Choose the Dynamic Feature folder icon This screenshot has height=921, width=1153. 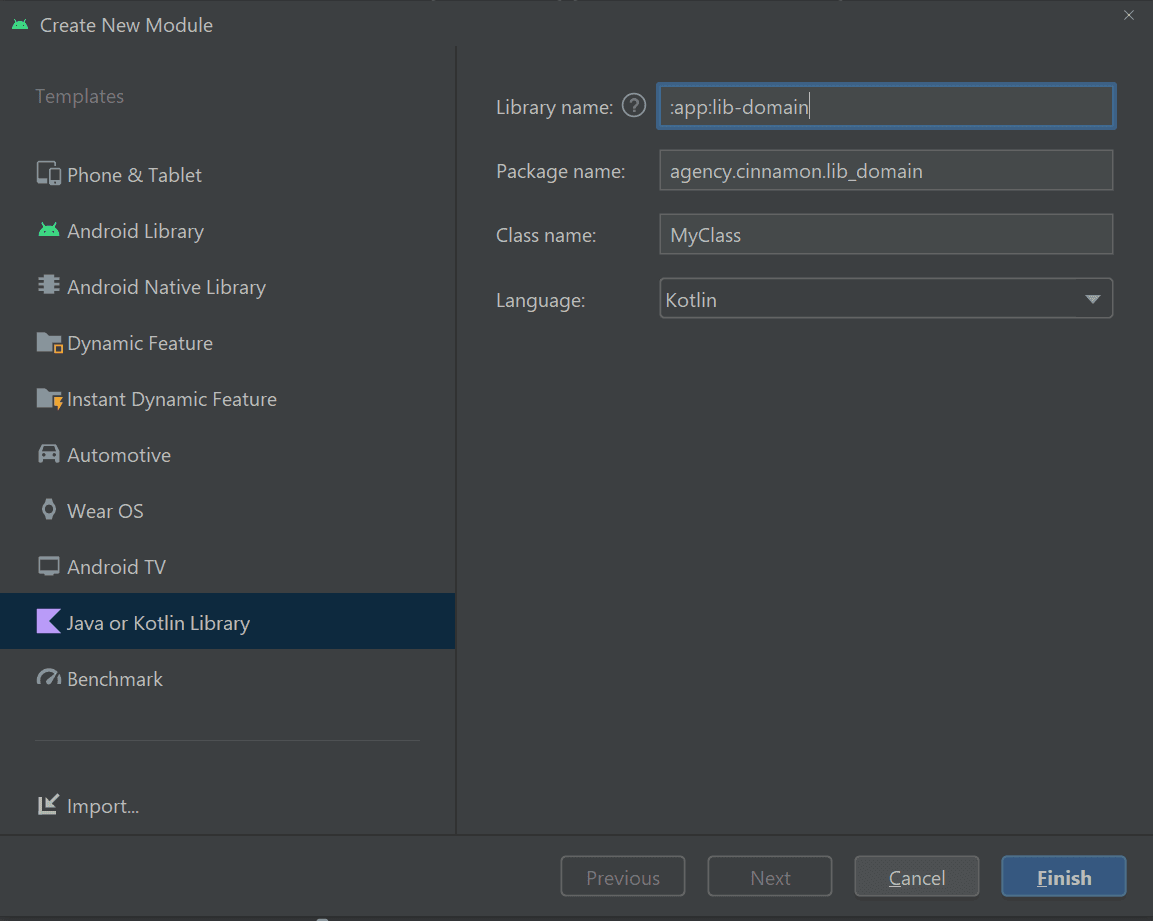49,343
